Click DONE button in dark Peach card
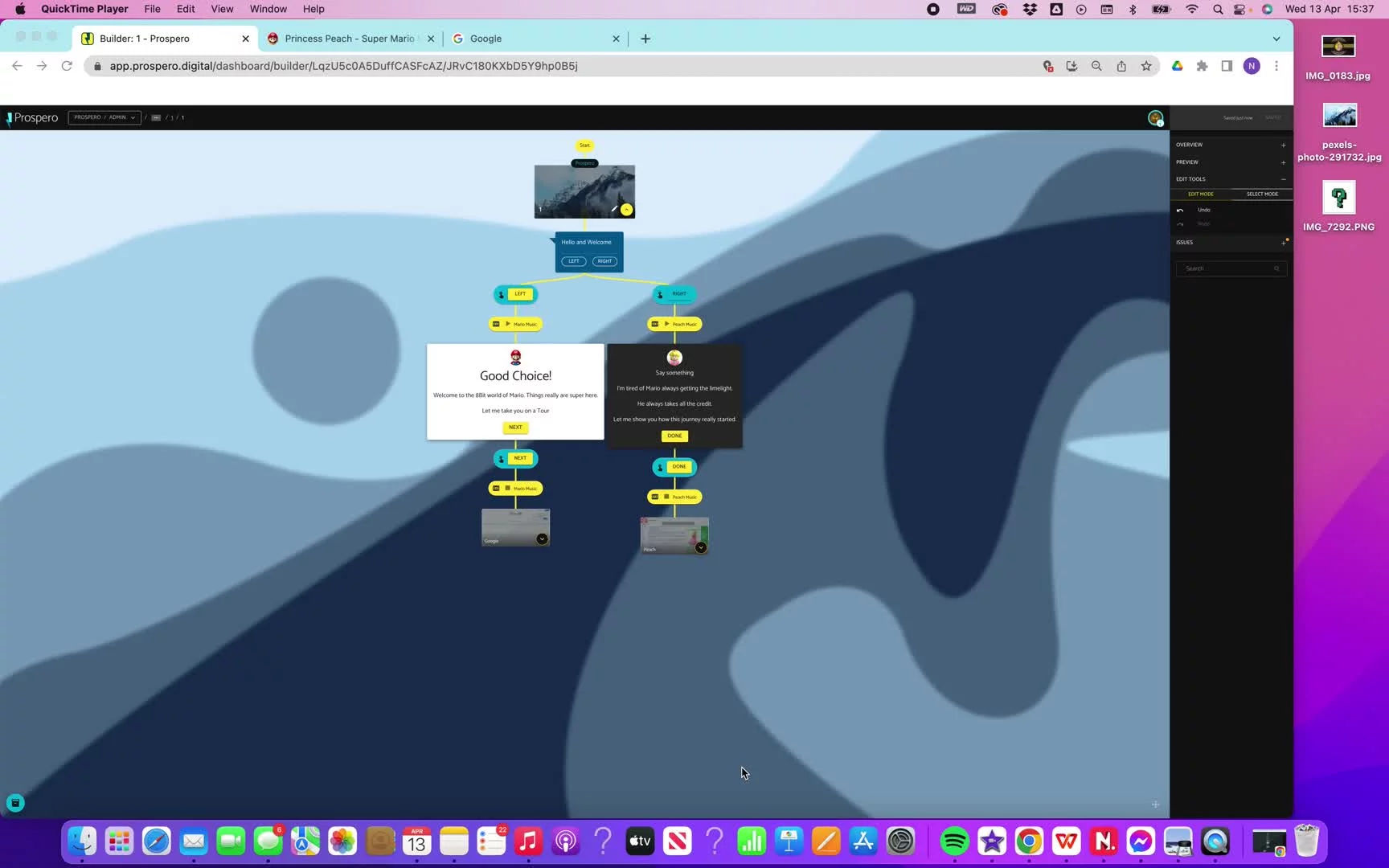1389x868 pixels. (674, 436)
